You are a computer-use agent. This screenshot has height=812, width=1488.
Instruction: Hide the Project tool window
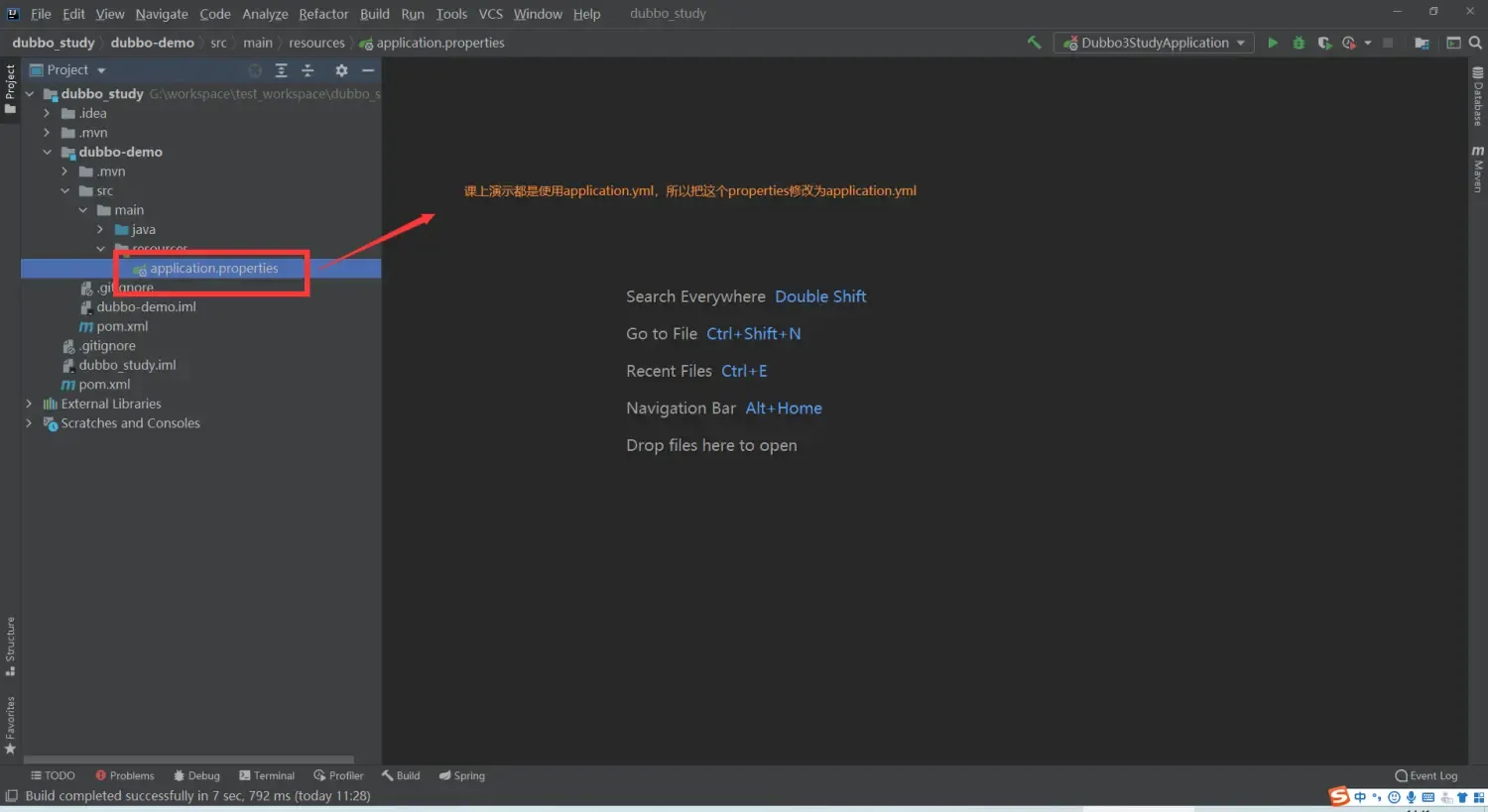click(368, 70)
